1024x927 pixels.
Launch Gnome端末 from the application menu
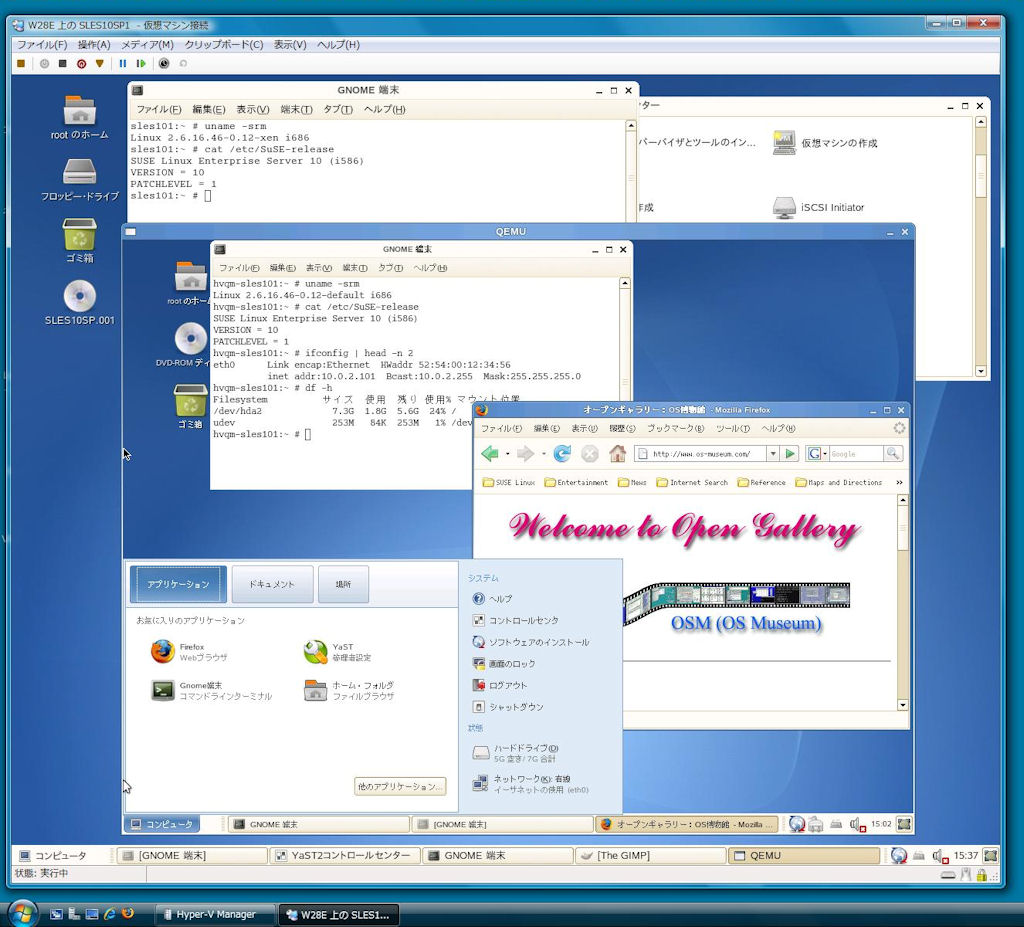pyautogui.click(x=211, y=691)
